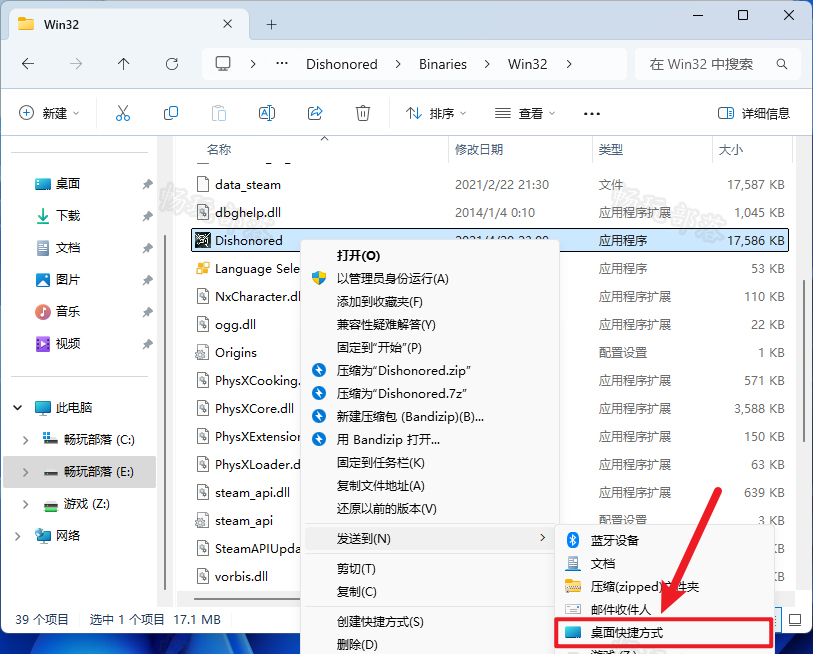Expand the 游戏 (Z:) drive
This screenshot has width=813, height=654.
pyautogui.click(x=25, y=504)
